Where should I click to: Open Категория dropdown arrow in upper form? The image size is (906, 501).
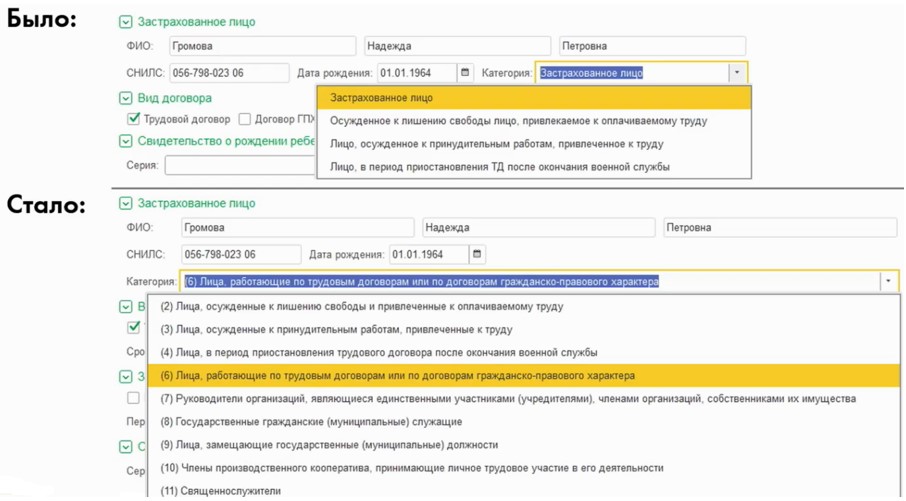[737, 73]
